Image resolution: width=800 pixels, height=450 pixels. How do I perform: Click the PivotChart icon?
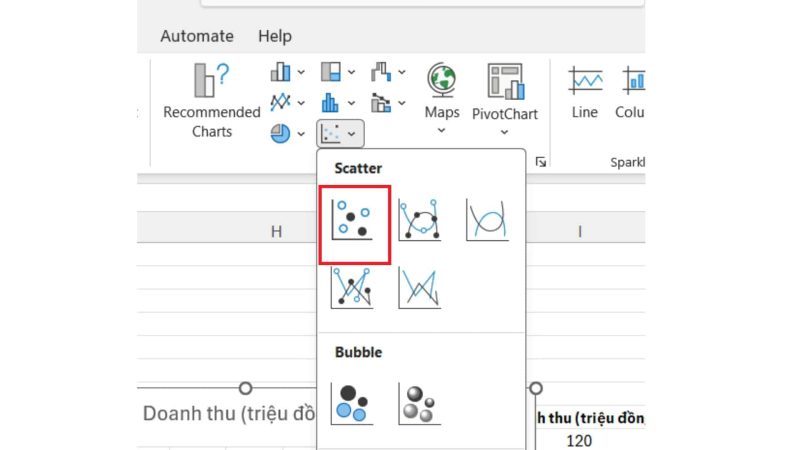pyautogui.click(x=505, y=81)
